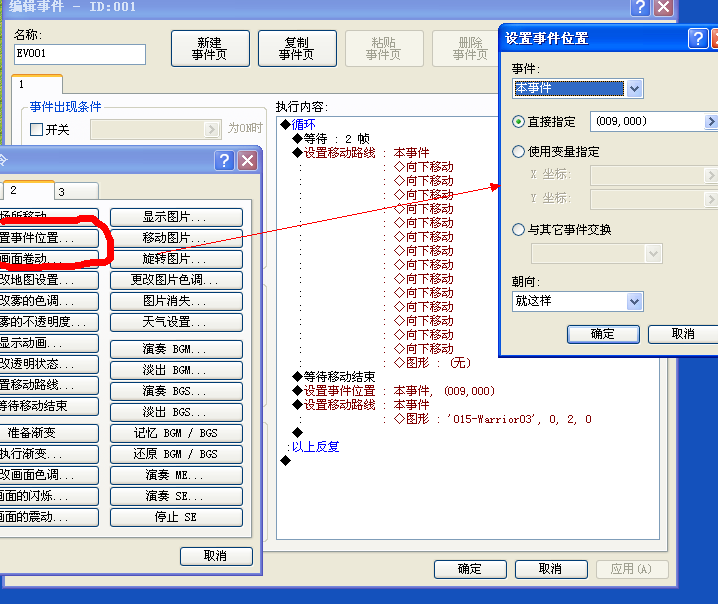Click the 设置事件位置... command button

49,238
